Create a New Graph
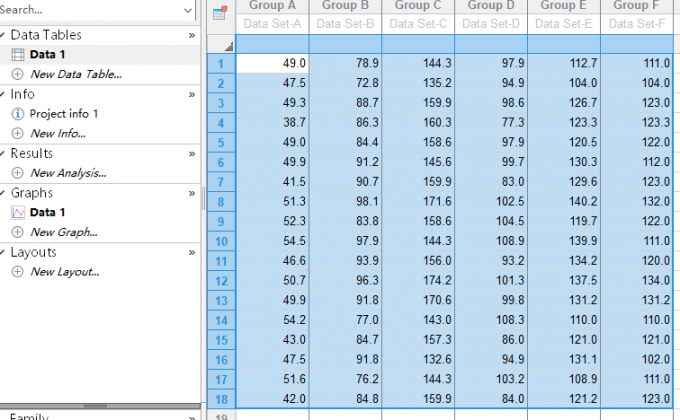Screen dimensions: 680x420 click(x=64, y=232)
